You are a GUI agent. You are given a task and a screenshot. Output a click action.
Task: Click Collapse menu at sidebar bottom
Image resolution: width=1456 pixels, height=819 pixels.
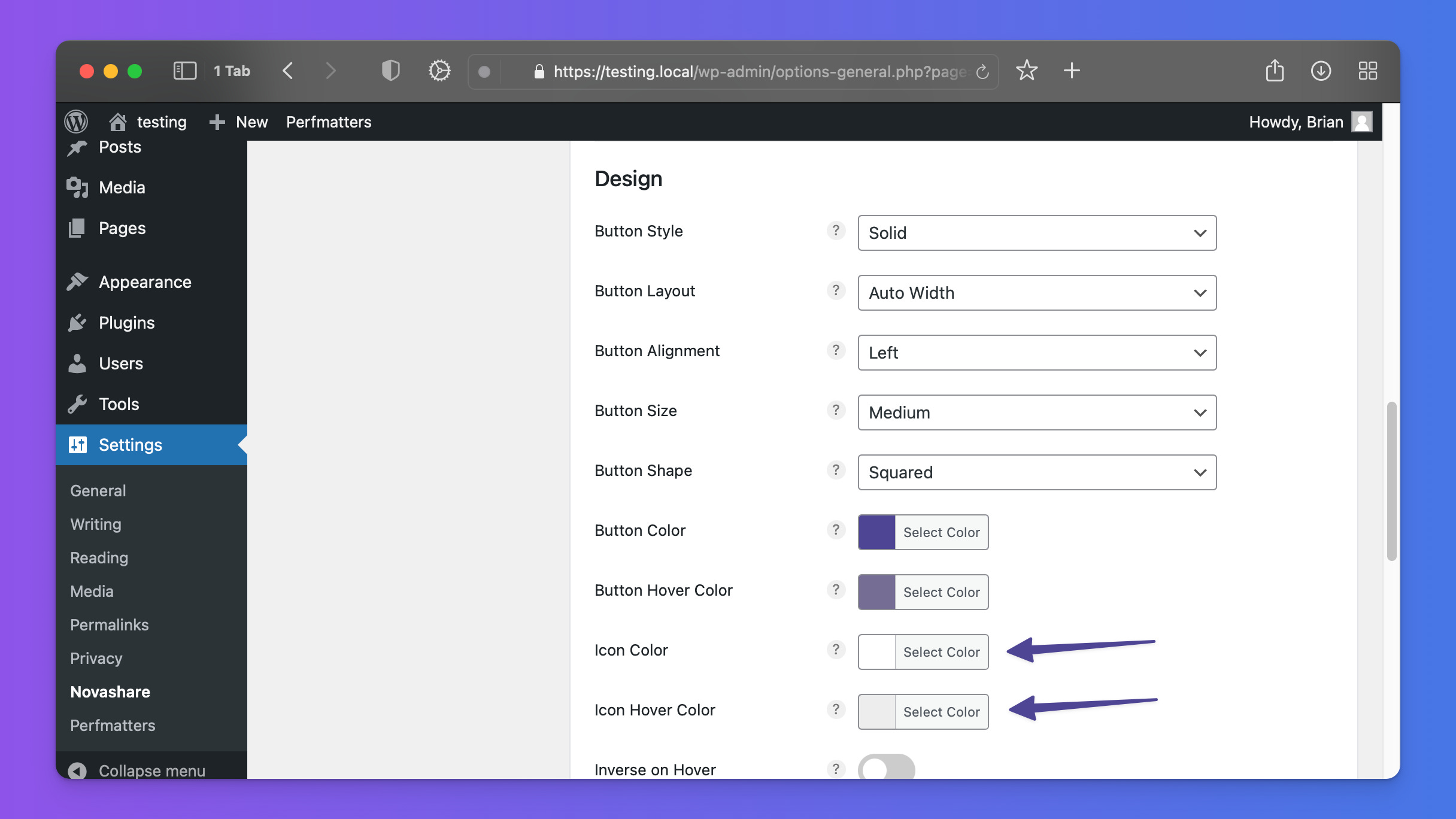pos(151,770)
